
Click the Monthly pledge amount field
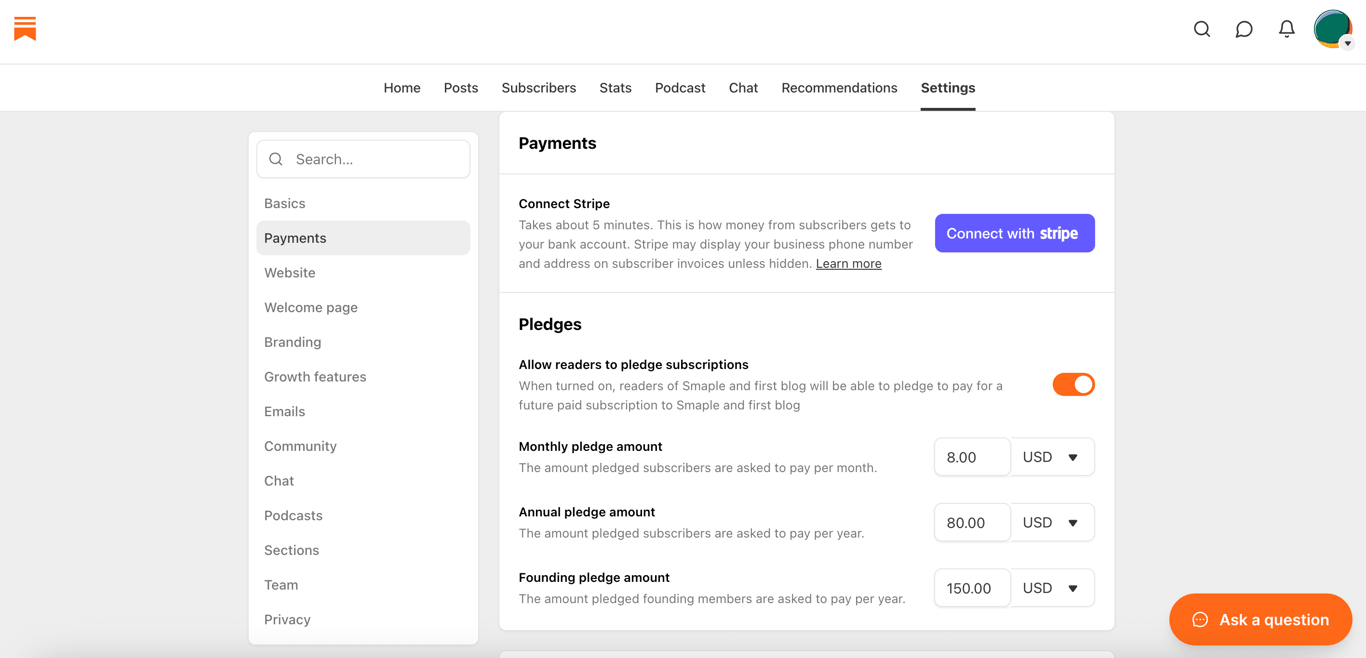click(971, 457)
